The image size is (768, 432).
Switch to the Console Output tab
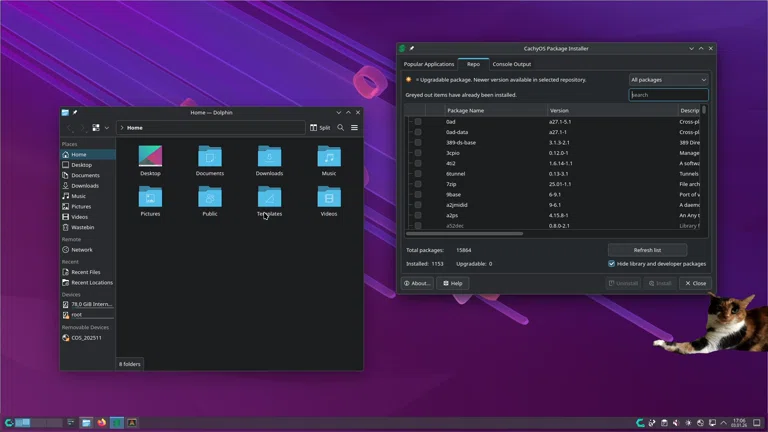click(x=511, y=64)
